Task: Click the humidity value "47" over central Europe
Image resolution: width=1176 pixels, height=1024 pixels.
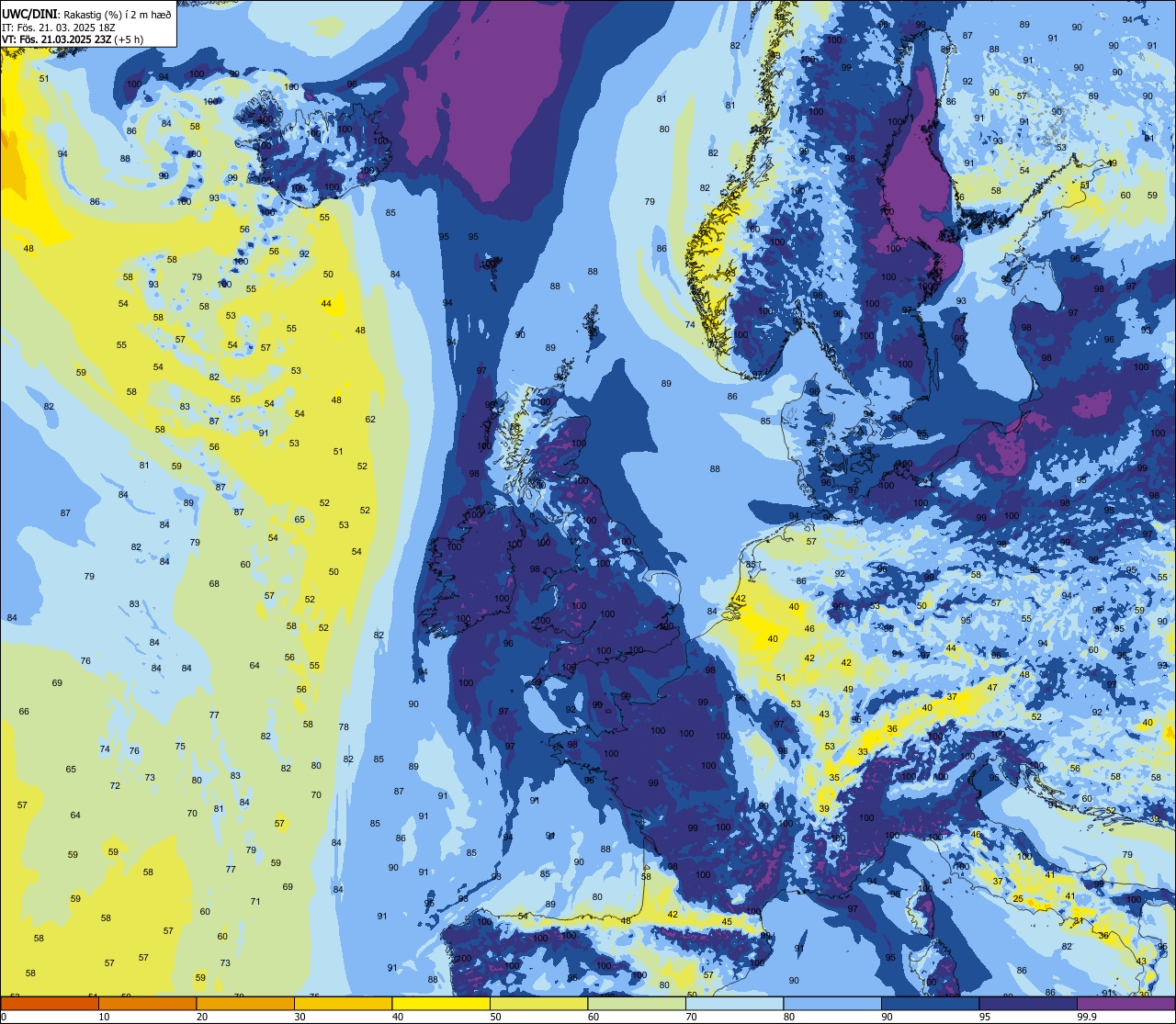Action: point(992,687)
